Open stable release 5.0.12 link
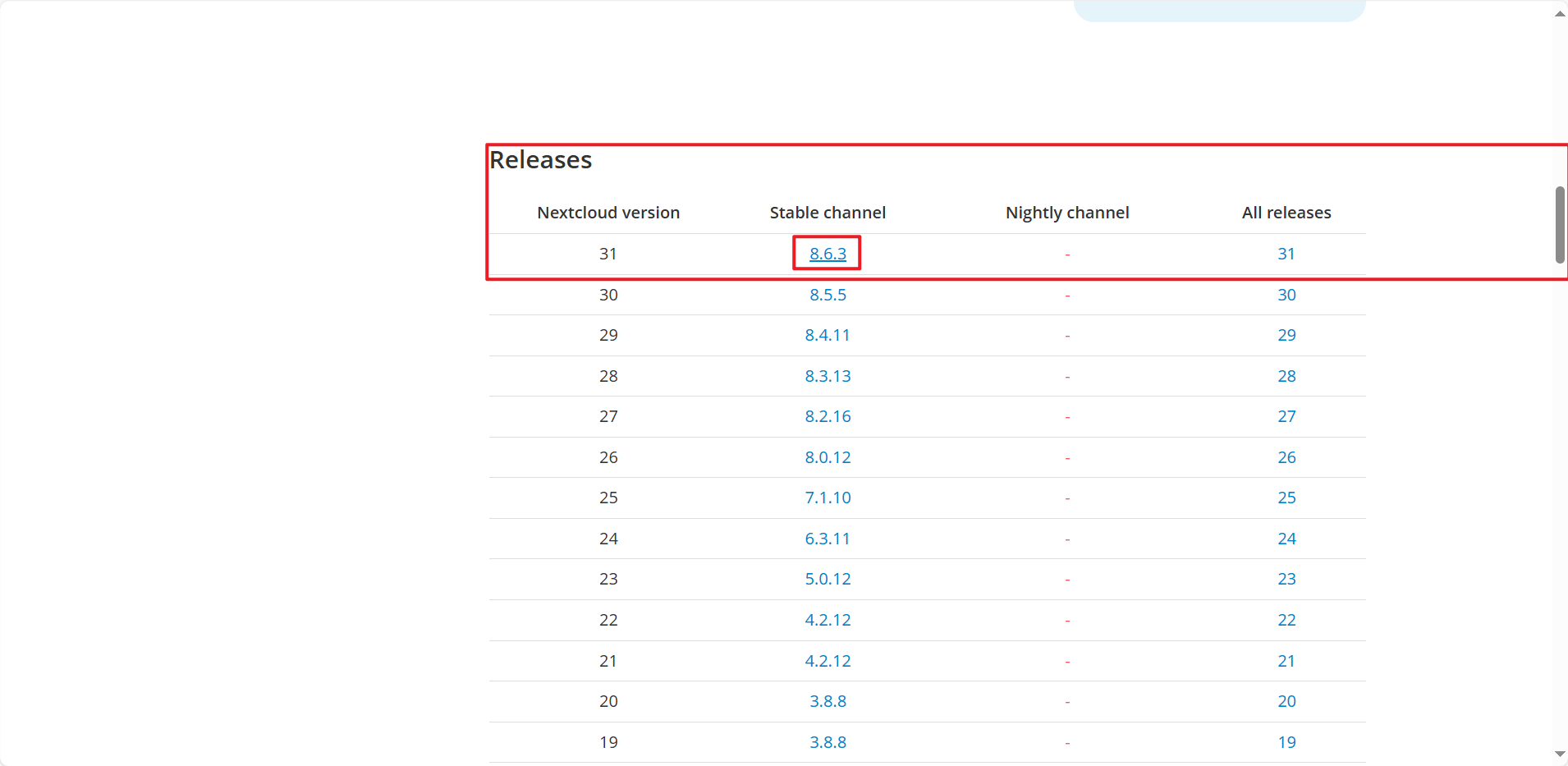 tap(828, 579)
